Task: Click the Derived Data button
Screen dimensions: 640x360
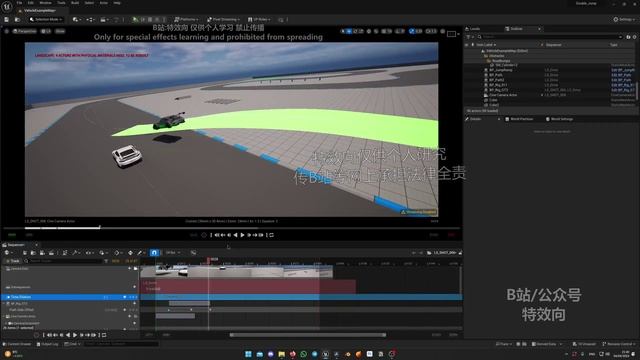Action: [x=546, y=344]
